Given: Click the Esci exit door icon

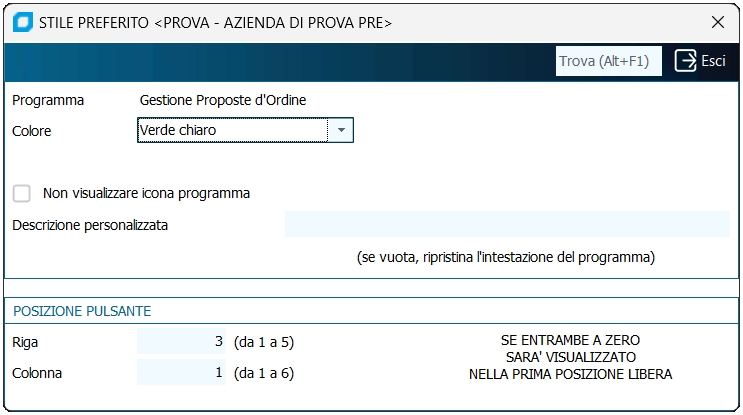Looking at the screenshot, I should 685,61.
